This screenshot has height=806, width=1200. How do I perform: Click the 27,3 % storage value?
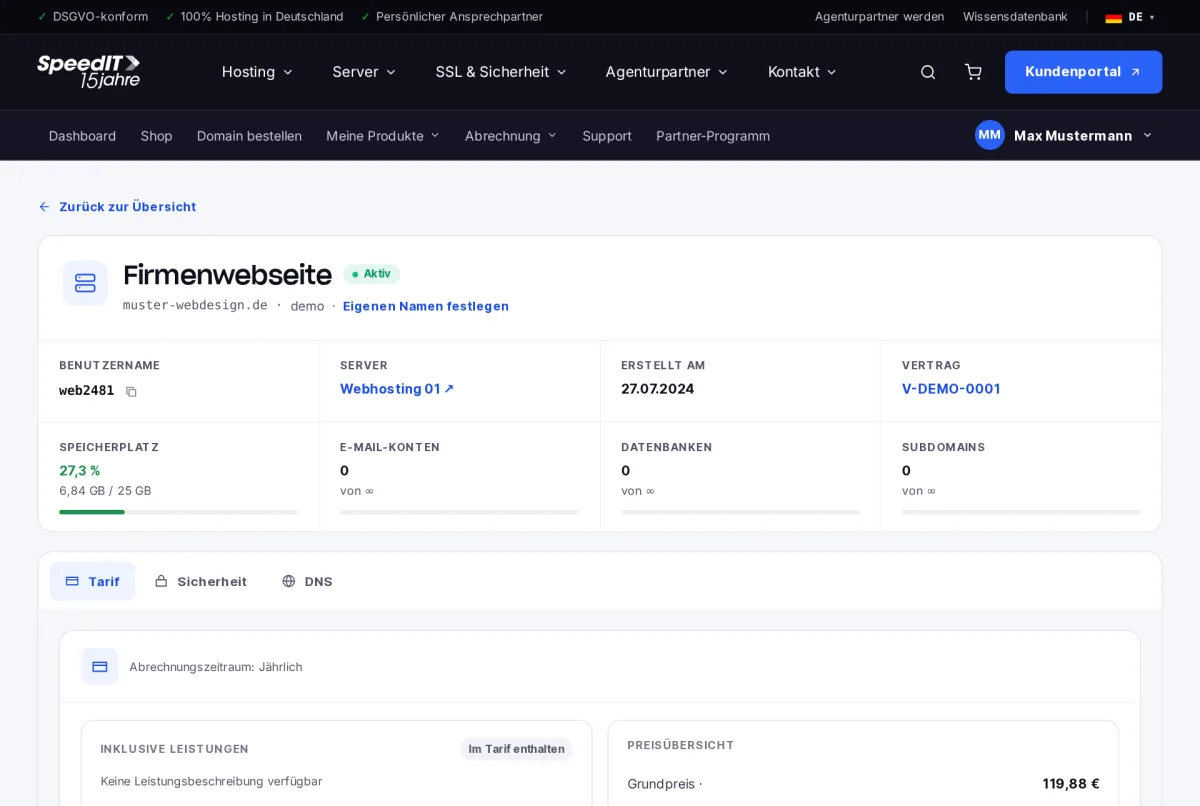tap(80, 471)
